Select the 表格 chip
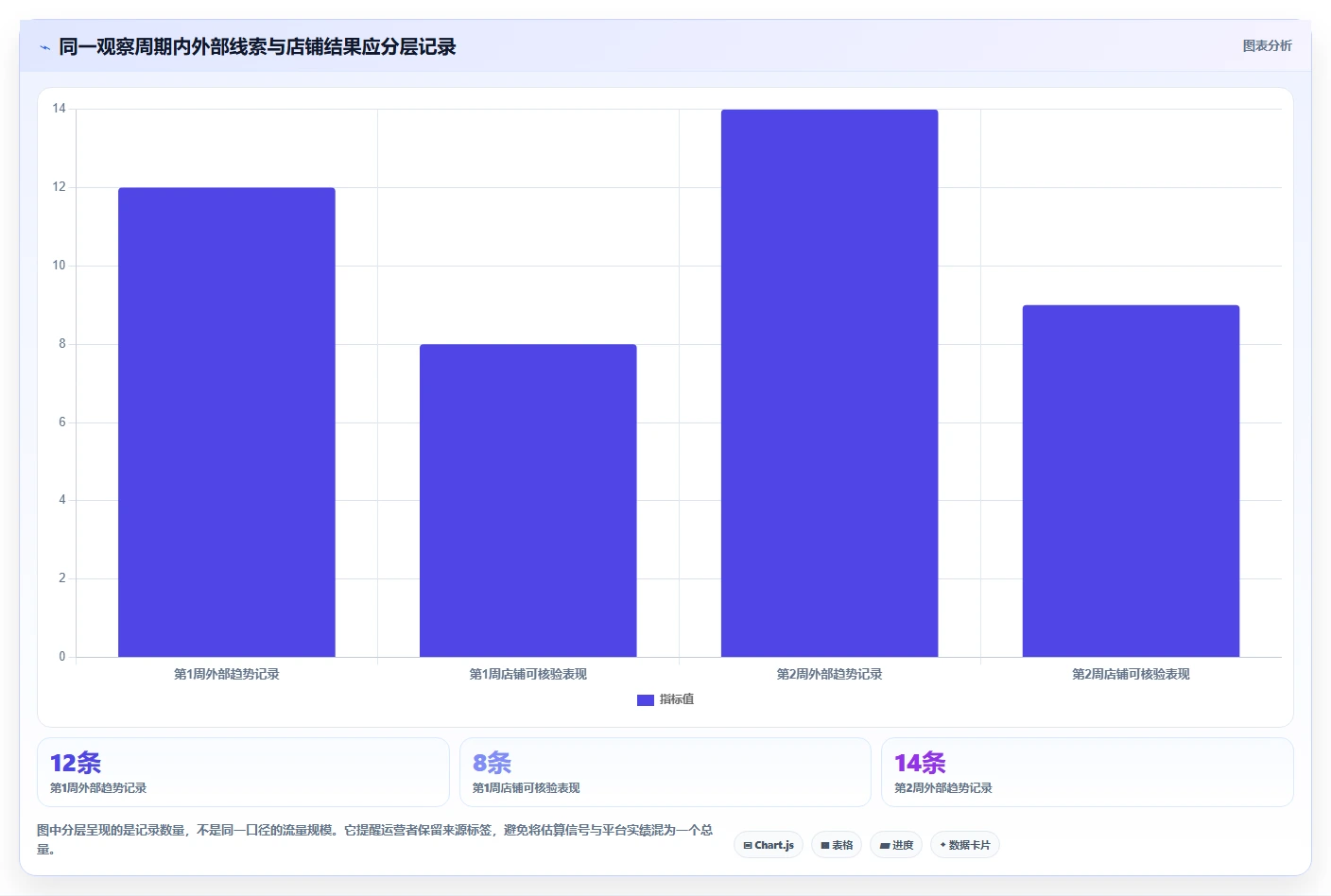Viewport: 1331px width, 896px height. click(837, 845)
